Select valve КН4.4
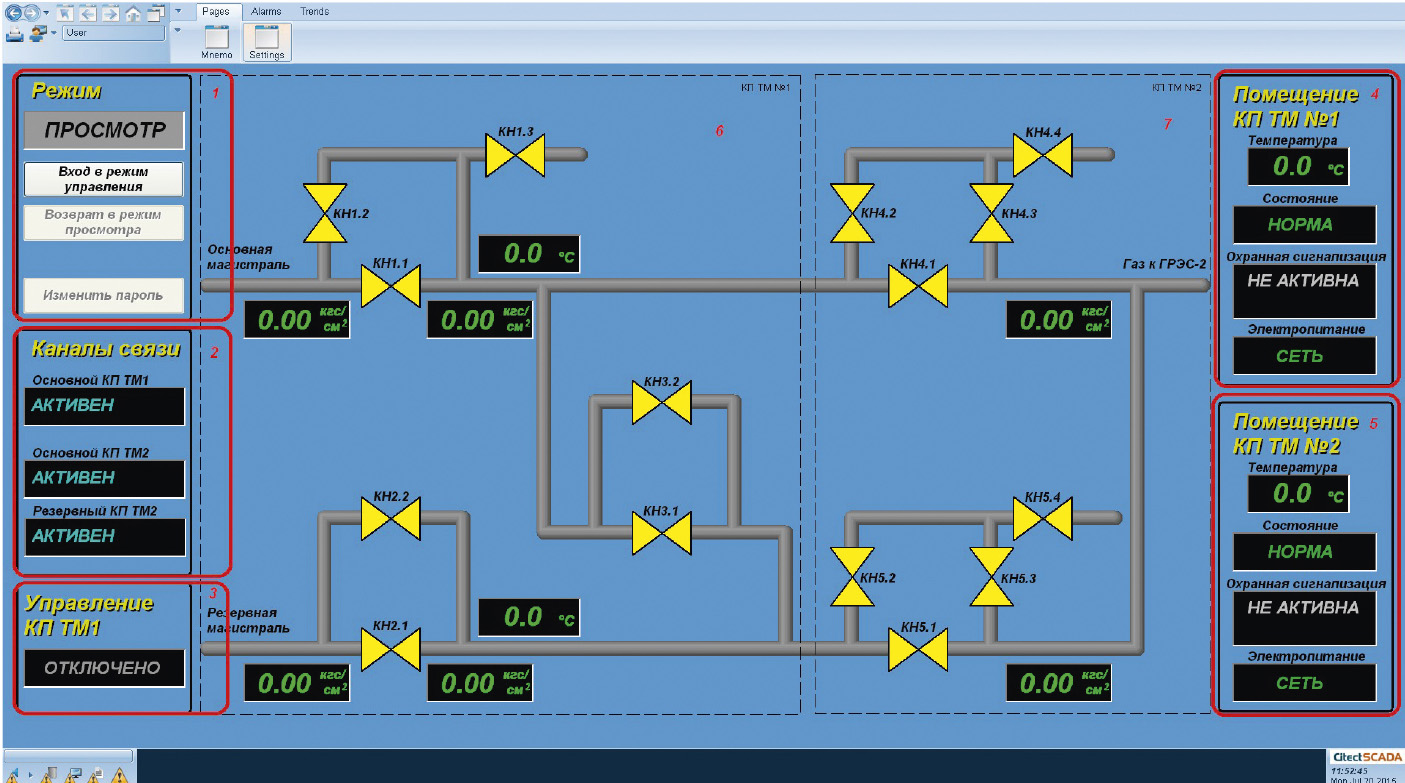The width and height of the screenshot is (1405, 783). click(x=1043, y=155)
